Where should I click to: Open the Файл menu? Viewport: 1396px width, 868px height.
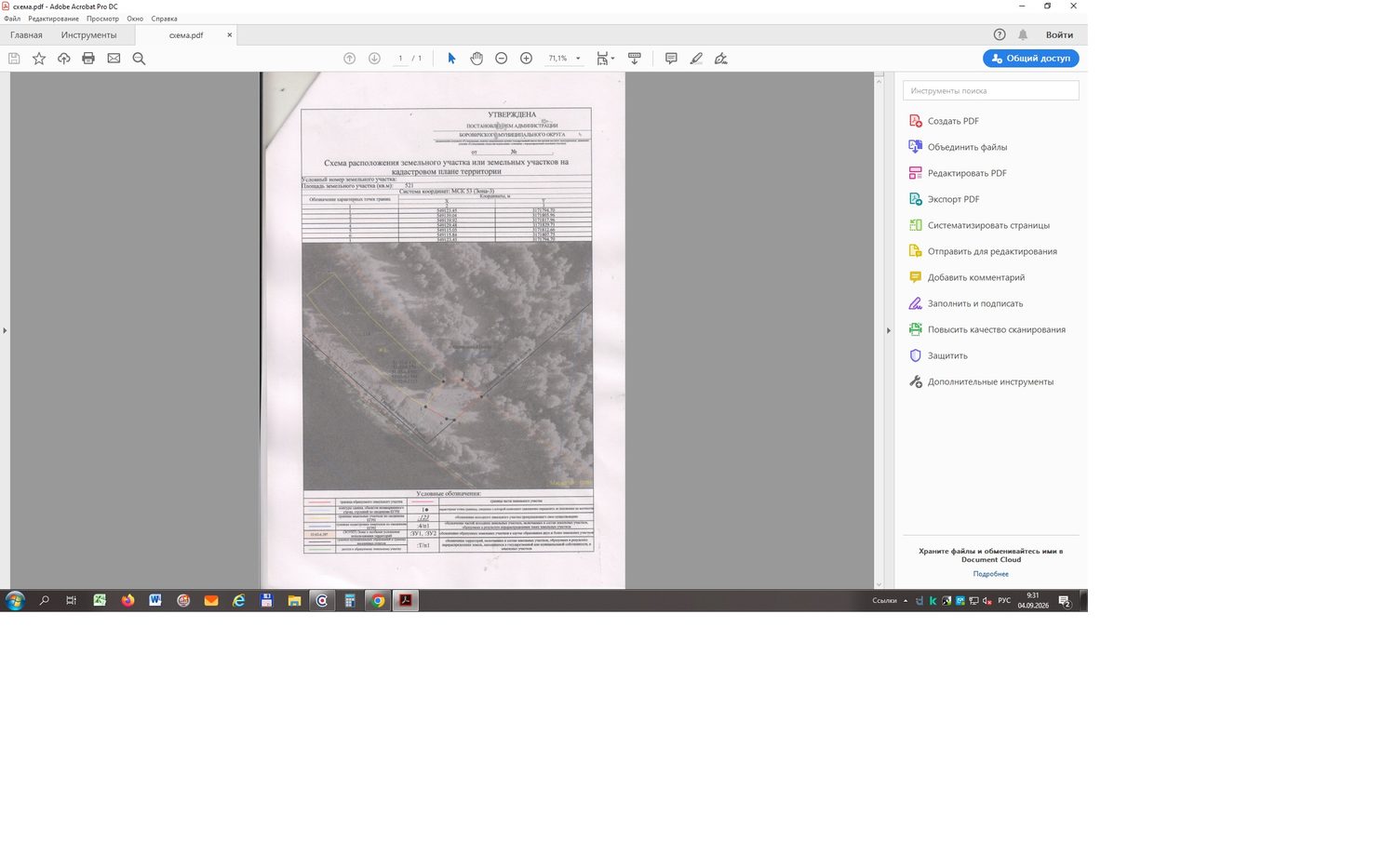click(12, 19)
